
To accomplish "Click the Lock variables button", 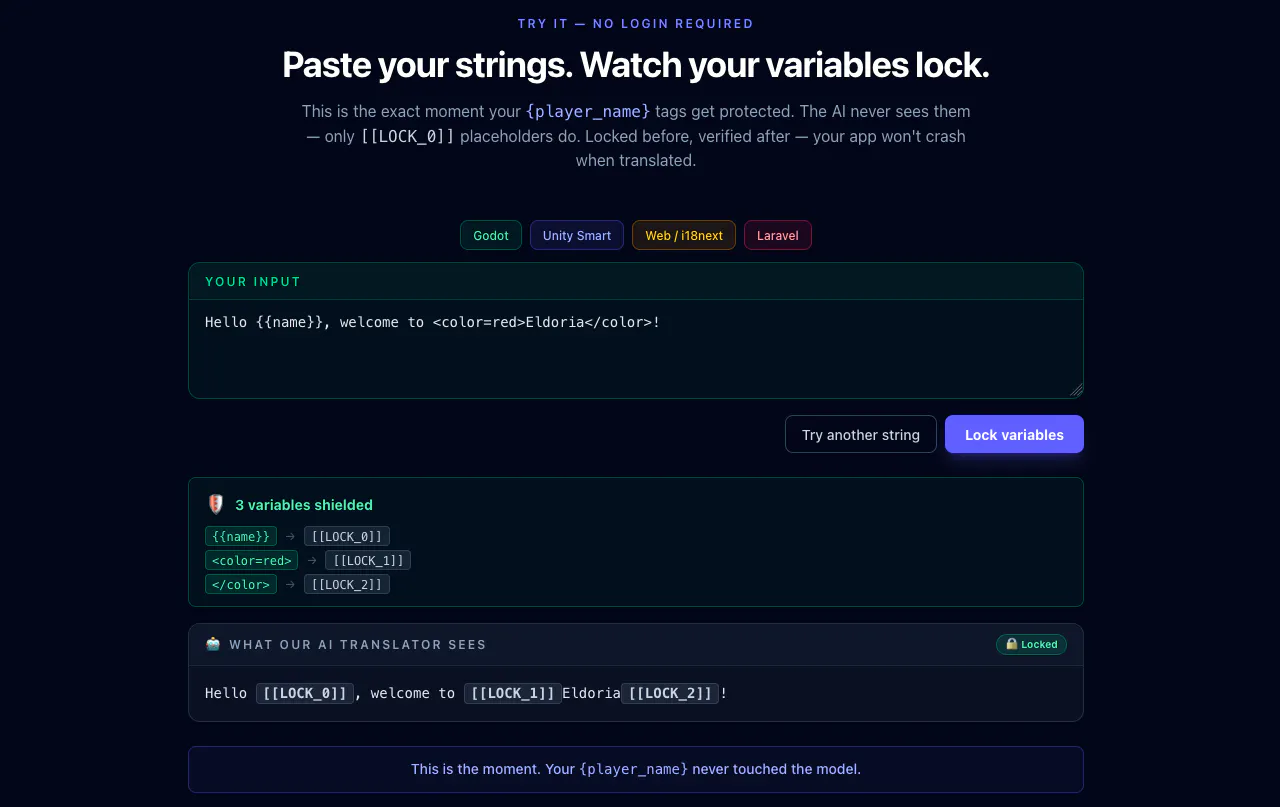I will click(1014, 434).
